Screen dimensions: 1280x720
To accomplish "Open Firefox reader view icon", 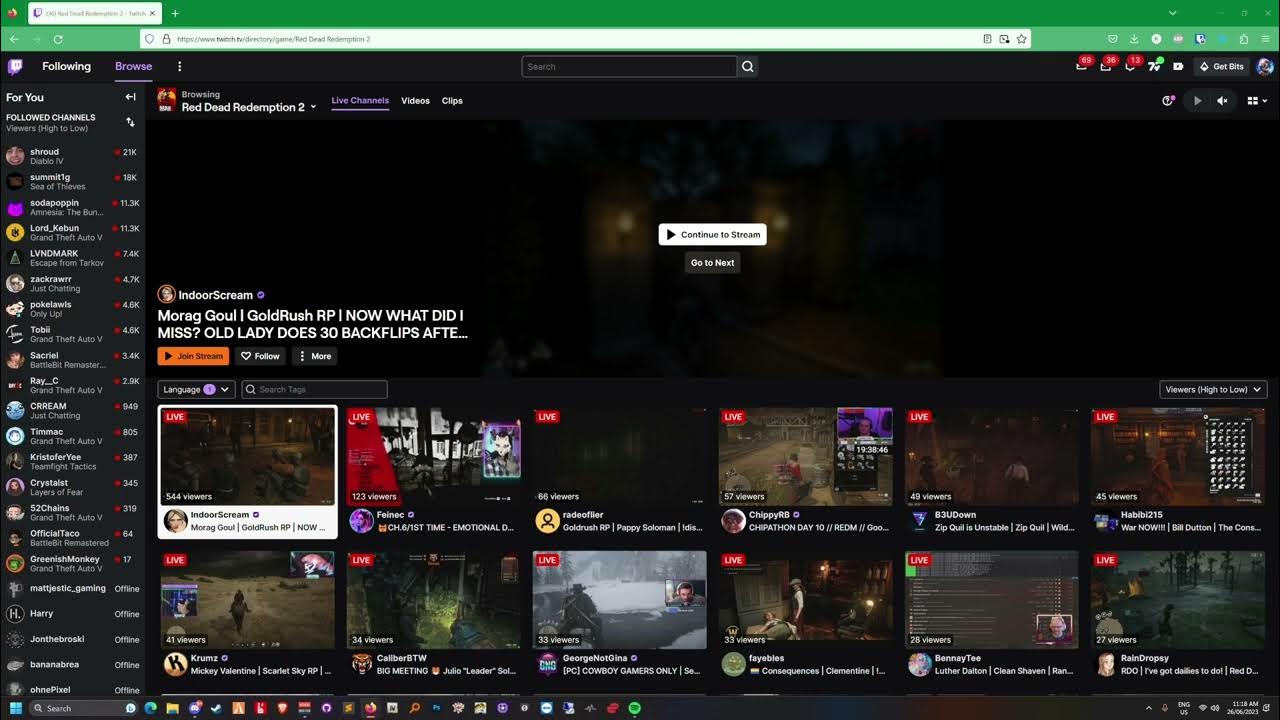I will [x=987, y=39].
